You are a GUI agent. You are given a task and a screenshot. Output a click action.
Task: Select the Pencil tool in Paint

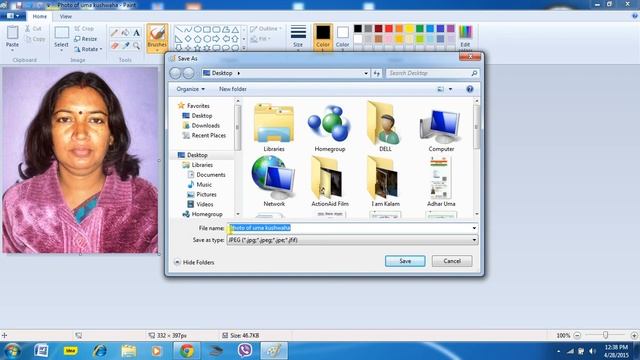(x=115, y=33)
